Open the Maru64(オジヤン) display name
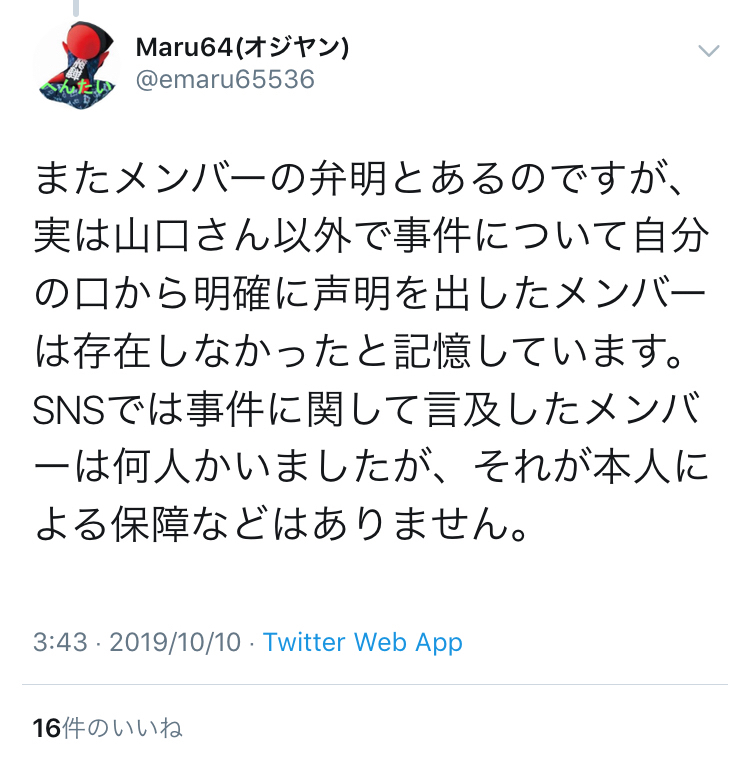Image resolution: width=750 pixels, height=770 pixels. (x=242, y=48)
